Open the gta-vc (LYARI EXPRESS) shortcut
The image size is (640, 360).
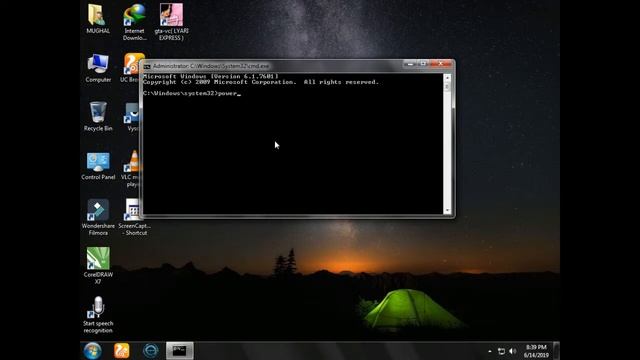point(171,22)
